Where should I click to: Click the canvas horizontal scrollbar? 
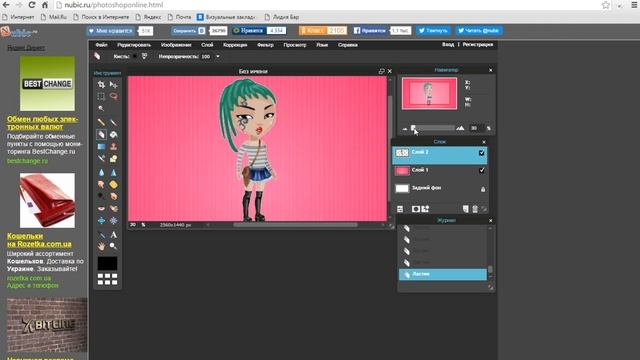pos(296,225)
